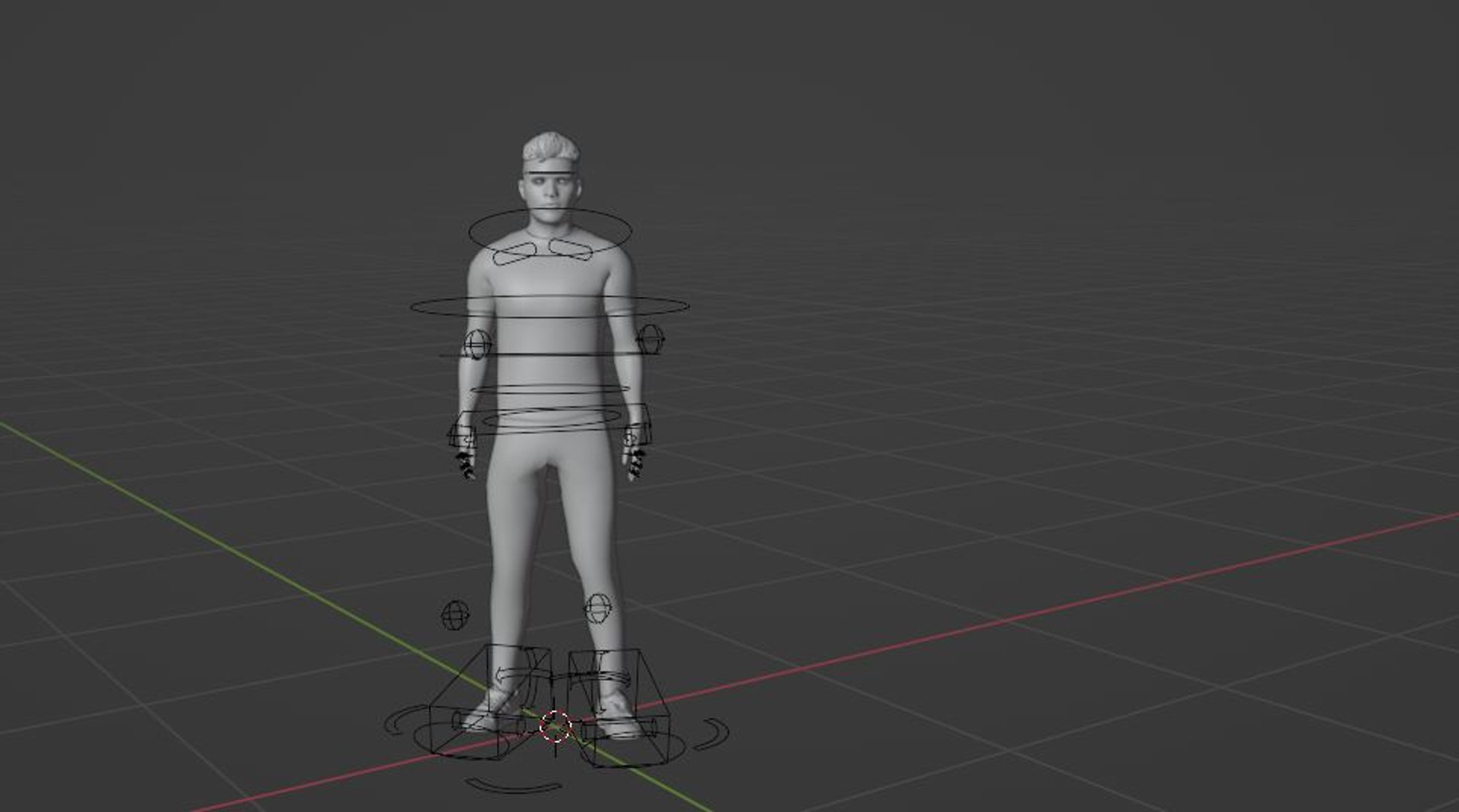This screenshot has height=812, width=1459.
Task: Select the head control ring across the forehead
Action: (552, 173)
